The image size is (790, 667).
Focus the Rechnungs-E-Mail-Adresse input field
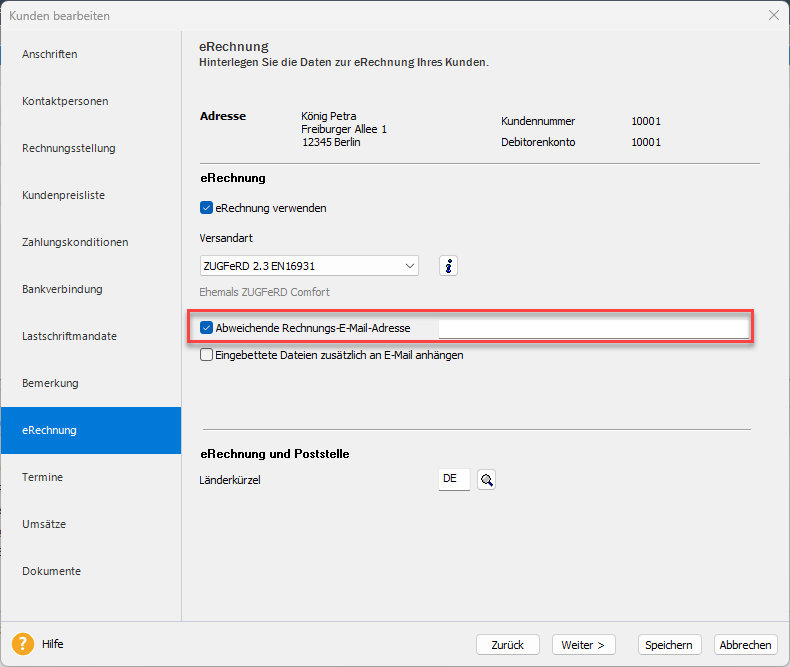click(594, 328)
